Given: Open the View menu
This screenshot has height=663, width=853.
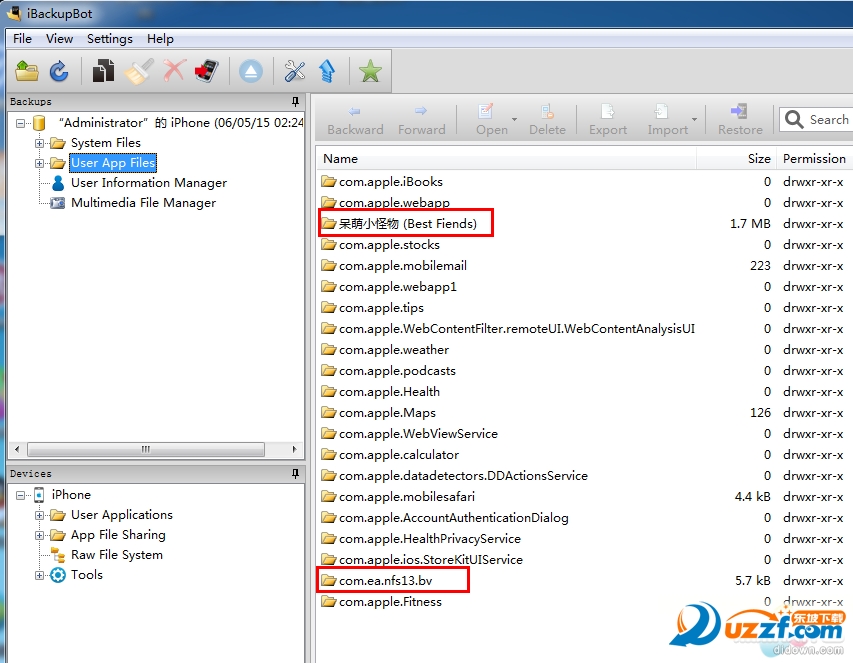Looking at the screenshot, I should coord(59,39).
